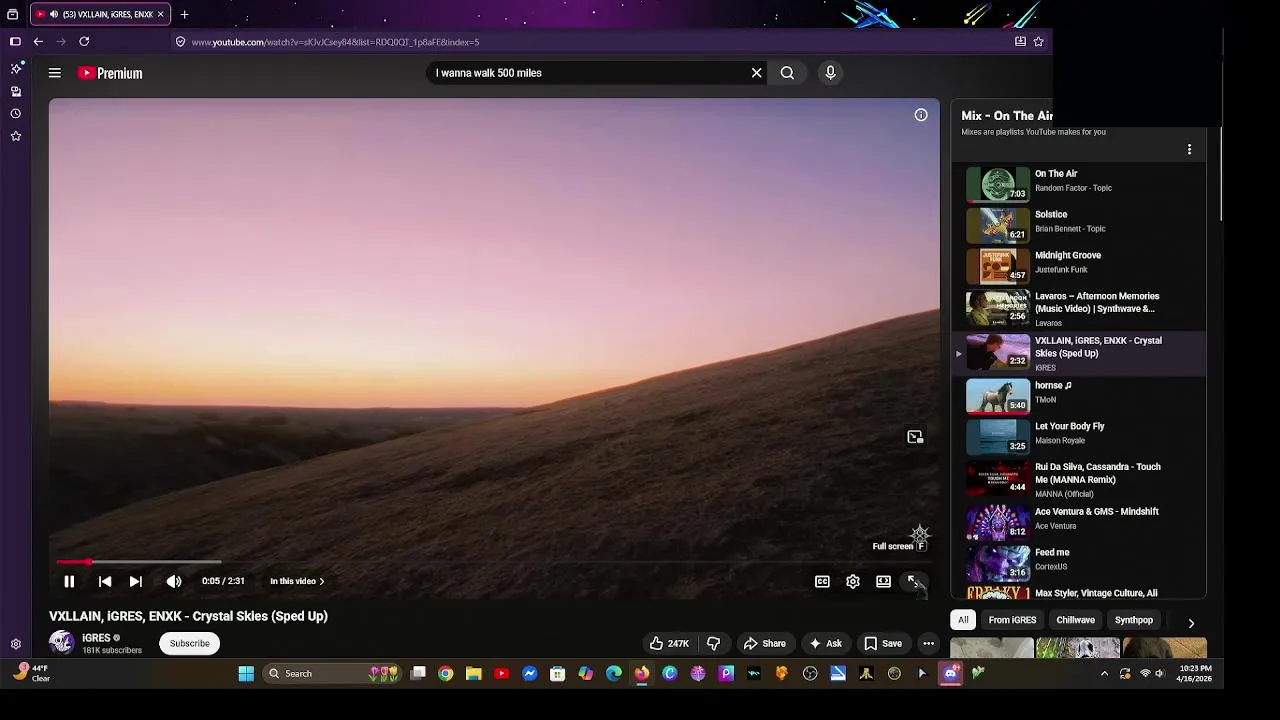1280x720 pixels.
Task: Open Google Chrome from the taskbar
Action: pos(446,674)
